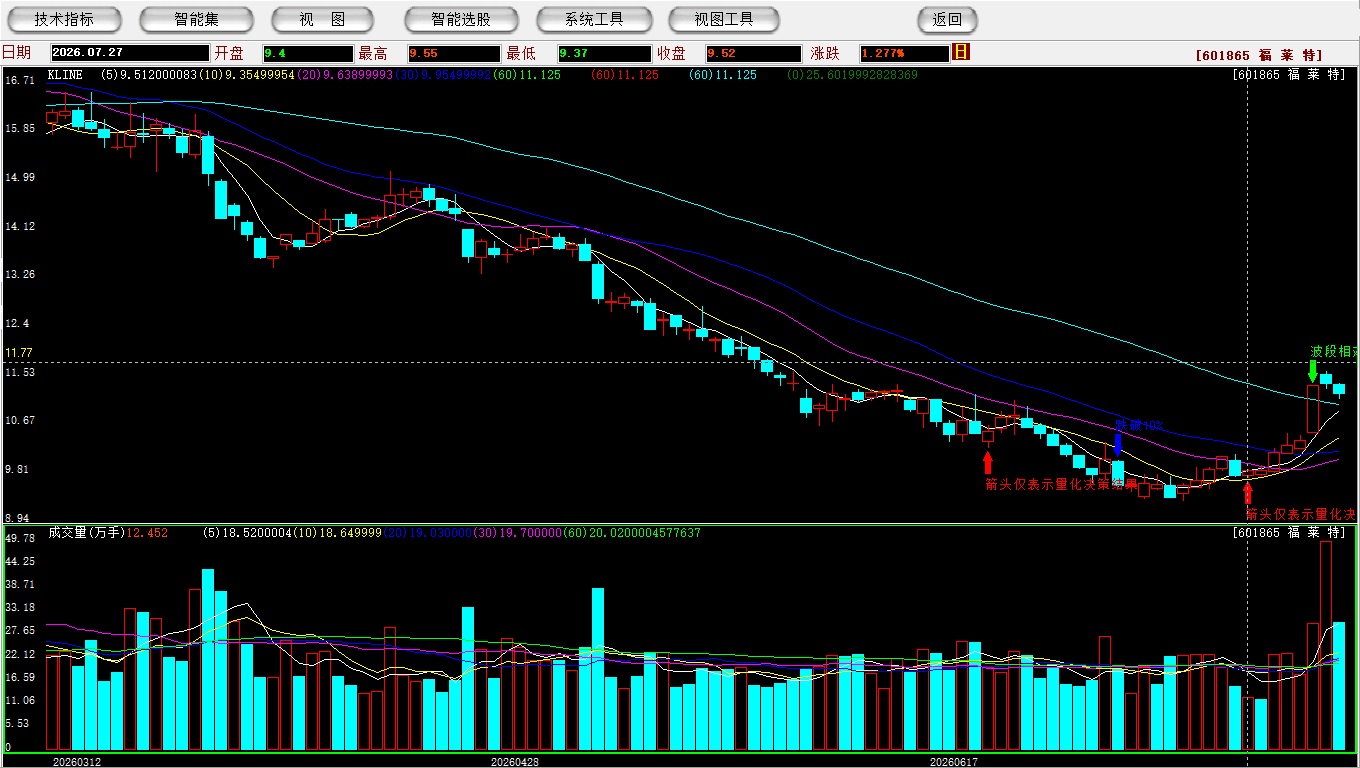Viewport: 1360px width, 768px height.
Task: Click the 成交量(万手) volume label
Action: click(86, 533)
